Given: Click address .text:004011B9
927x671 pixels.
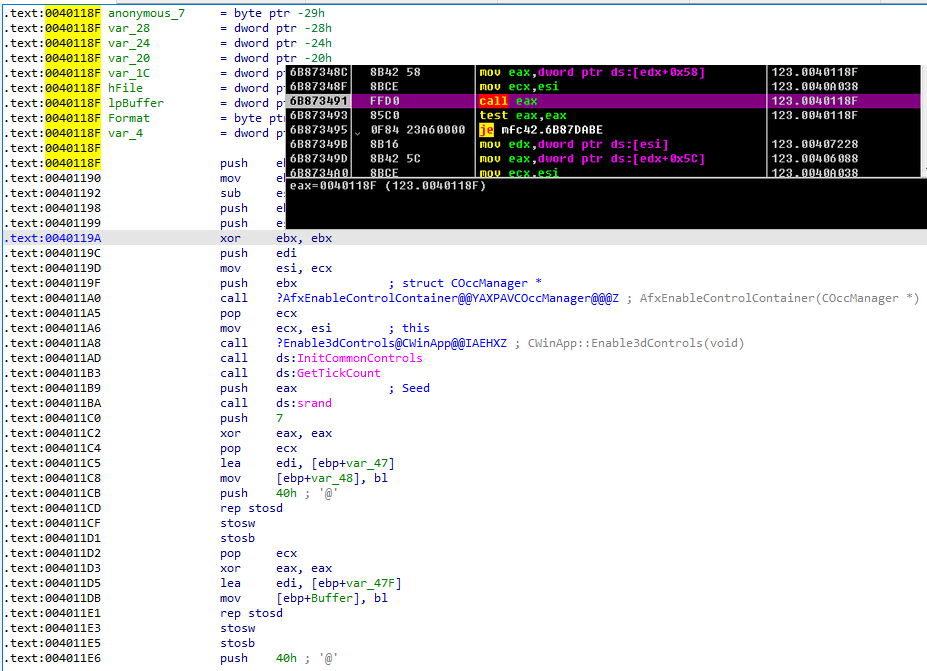Looking at the screenshot, I should [53, 388].
